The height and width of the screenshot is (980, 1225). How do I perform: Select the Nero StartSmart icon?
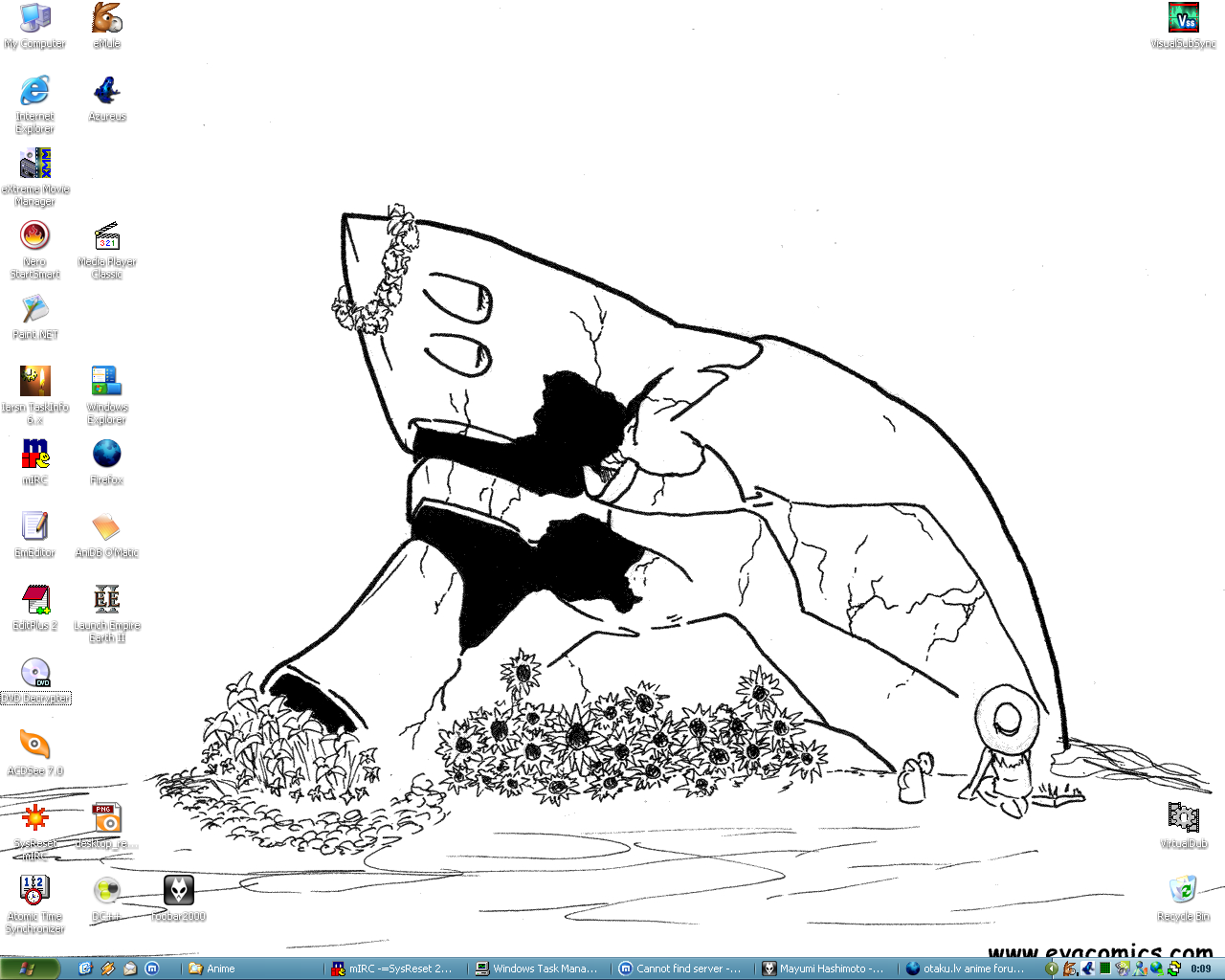click(34, 251)
